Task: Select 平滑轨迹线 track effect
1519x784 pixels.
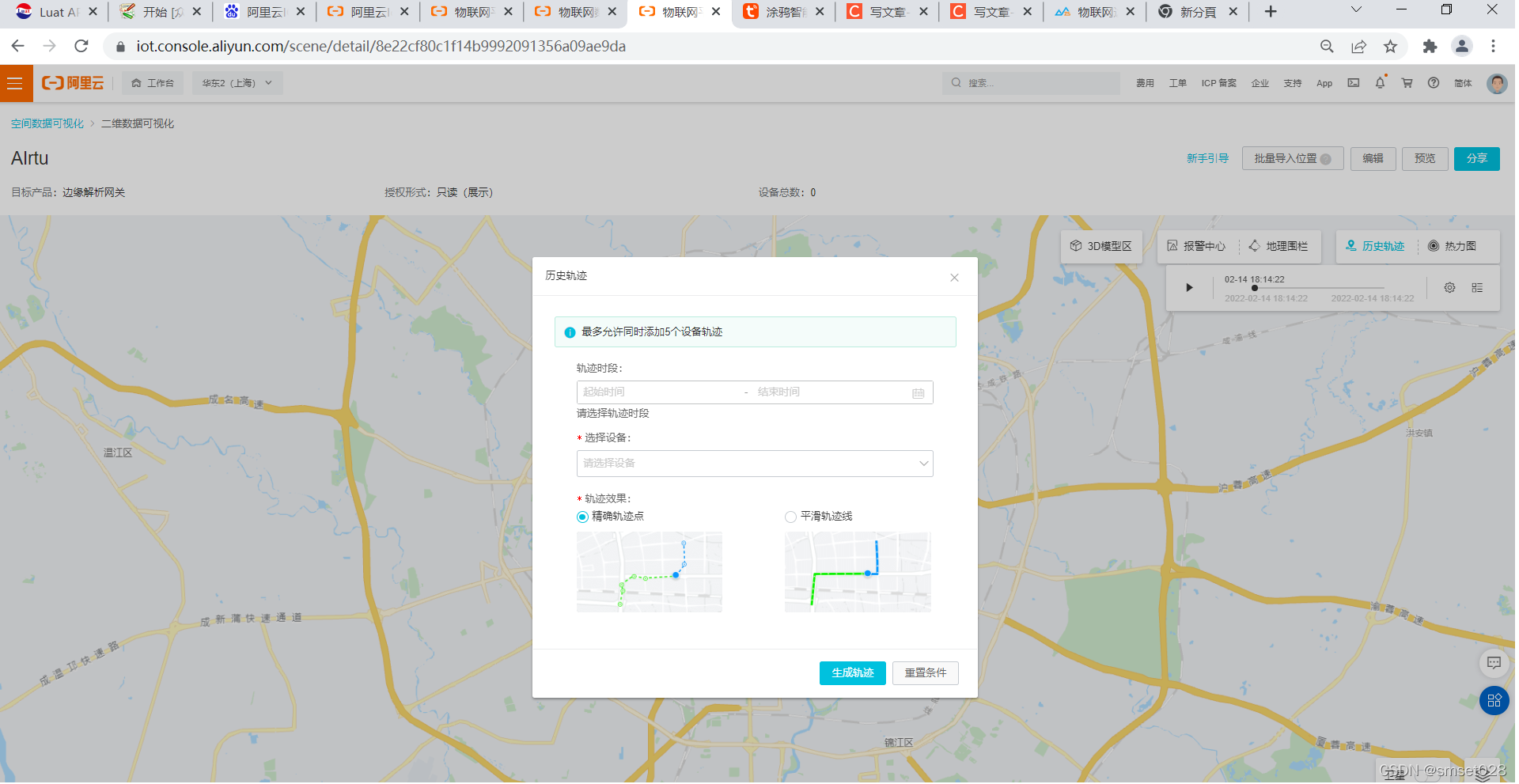Action: [x=790, y=517]
